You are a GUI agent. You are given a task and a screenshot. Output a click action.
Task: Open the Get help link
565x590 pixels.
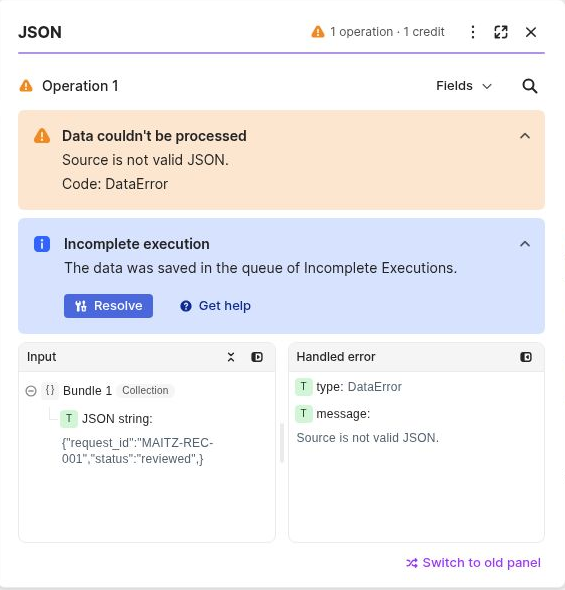pyautogui.click(x=215, y=306)
